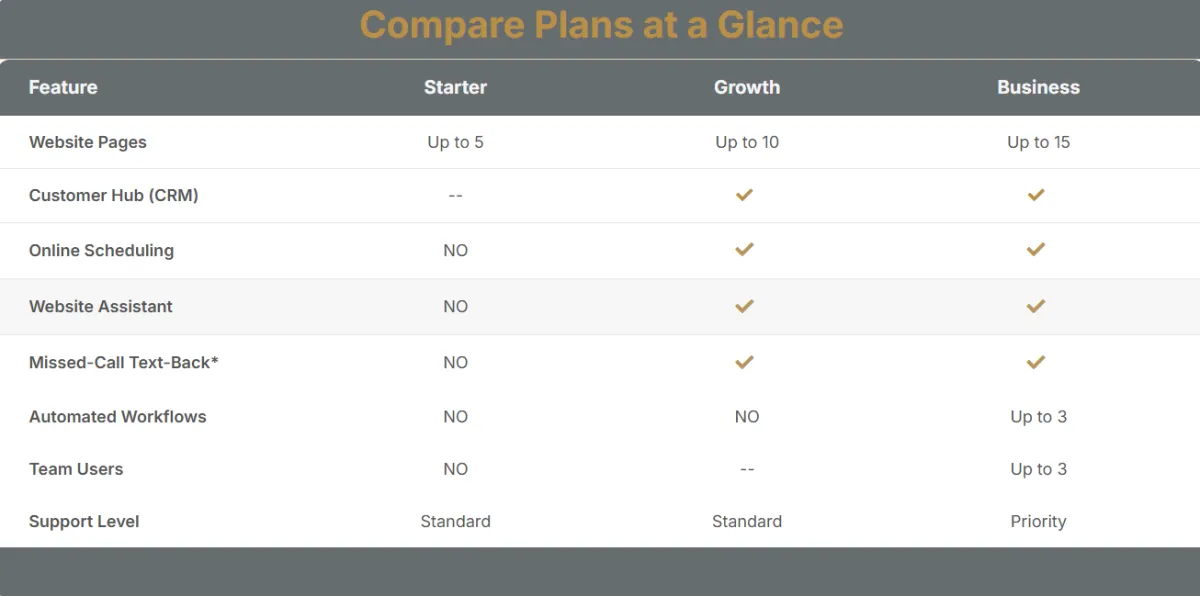Click the Missed-Call Text-Back* feature label
Viewport: 1200px width, 596px height.
click(x=124, y=362)
